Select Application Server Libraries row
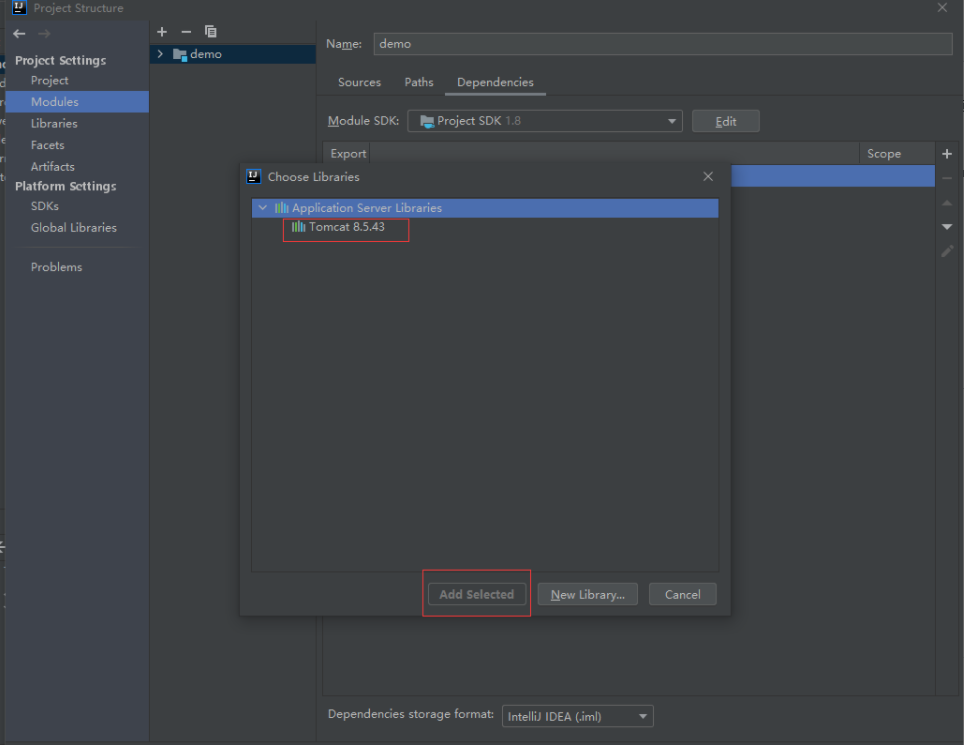 point(485,208)
